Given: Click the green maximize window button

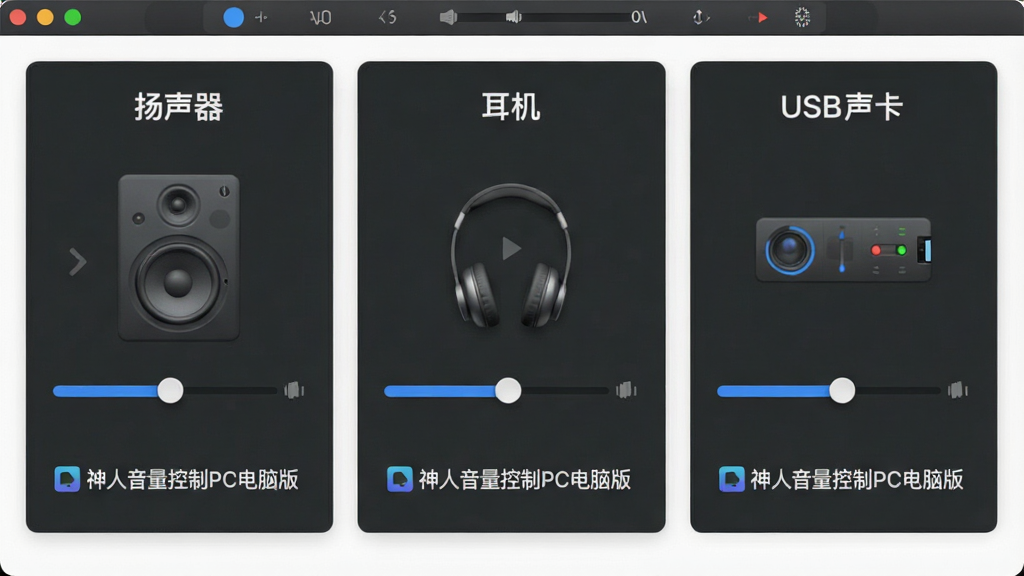Looking at the screenshot, I should (72, 17).
